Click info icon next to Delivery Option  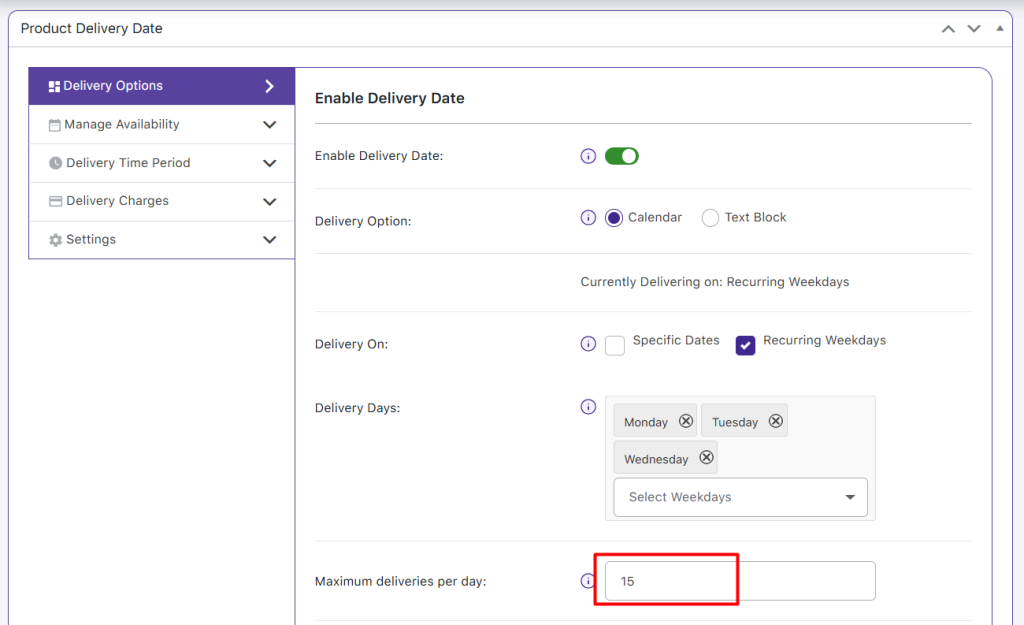(588, 218)
